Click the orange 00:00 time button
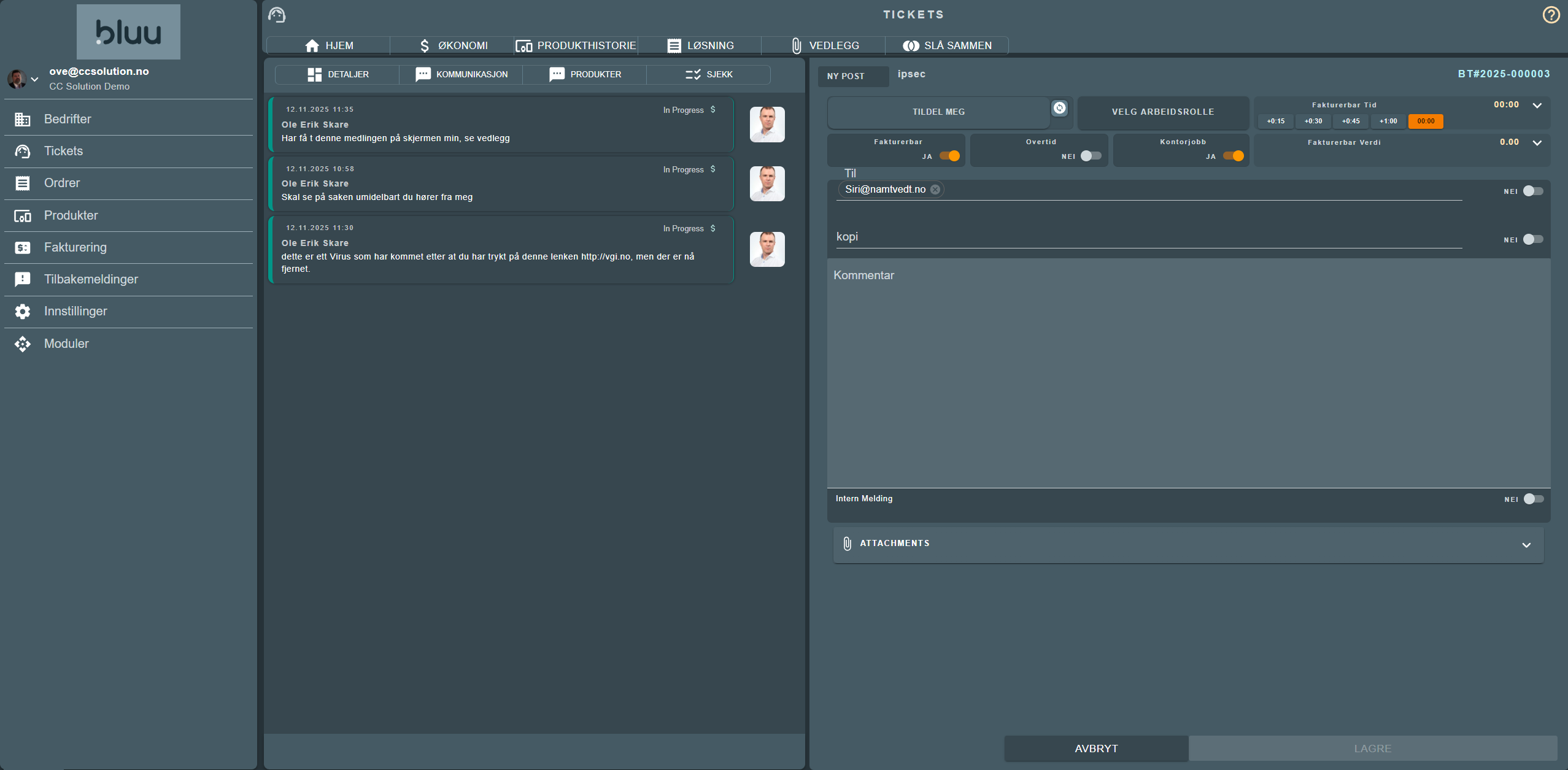Image resolution: width=1568 pixels, height=770 pixels. (x=1426, y=121)
